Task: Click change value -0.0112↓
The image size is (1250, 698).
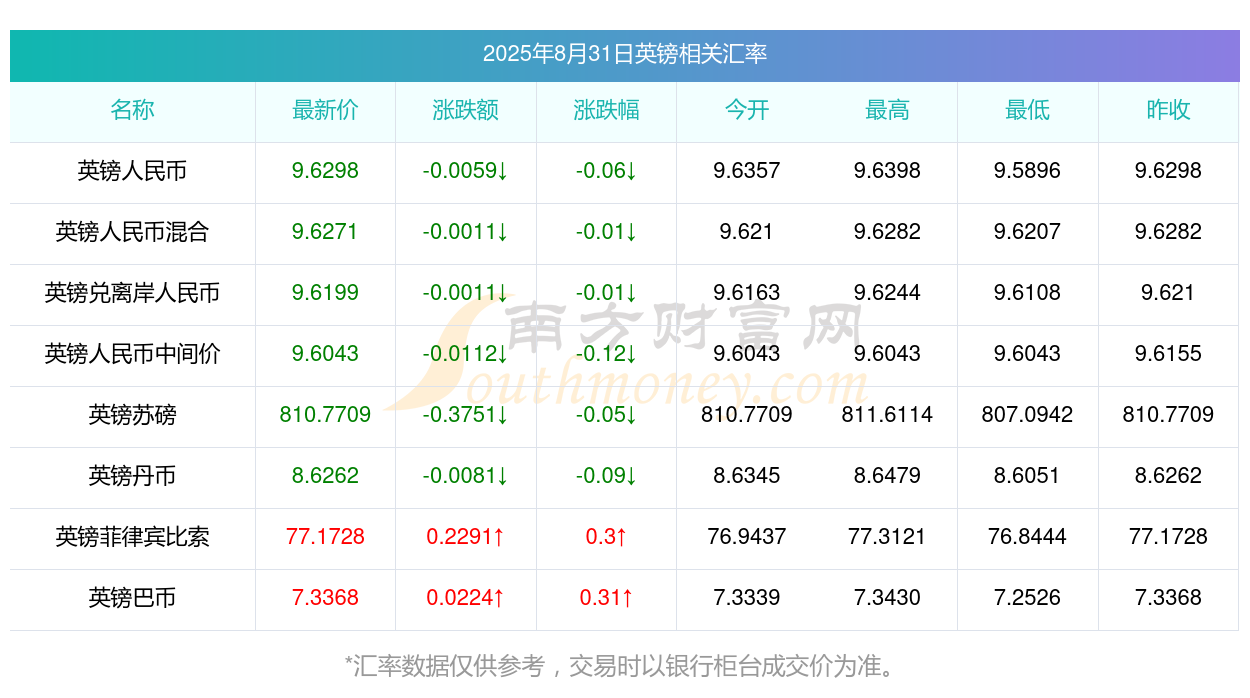Action: (465, 354)
